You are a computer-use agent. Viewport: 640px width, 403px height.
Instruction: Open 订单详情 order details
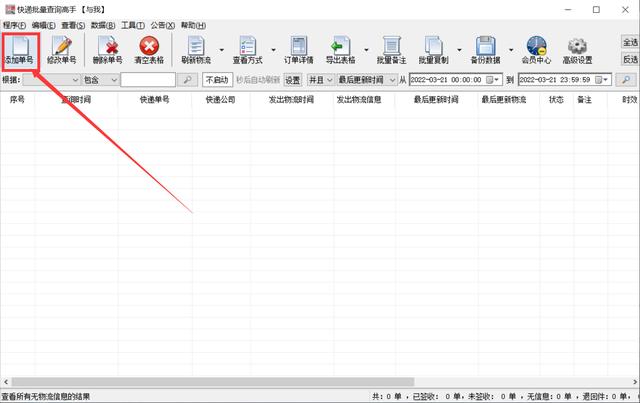[299, 50]
